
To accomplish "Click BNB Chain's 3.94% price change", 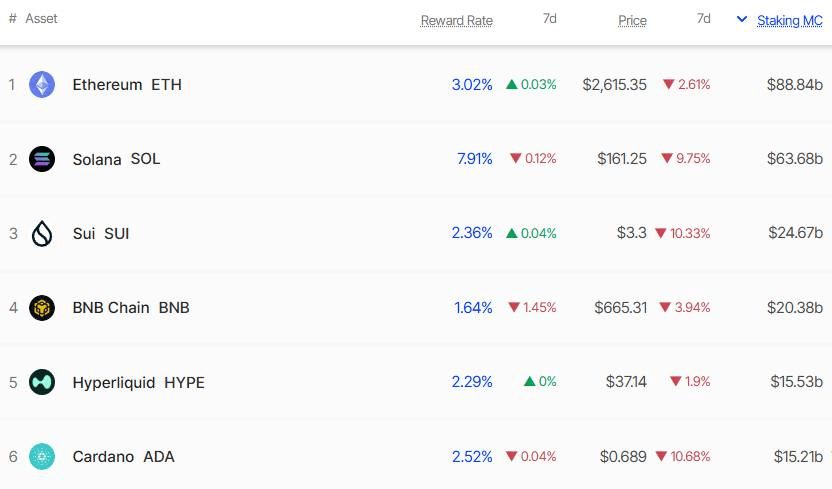I will click(685, 308).
